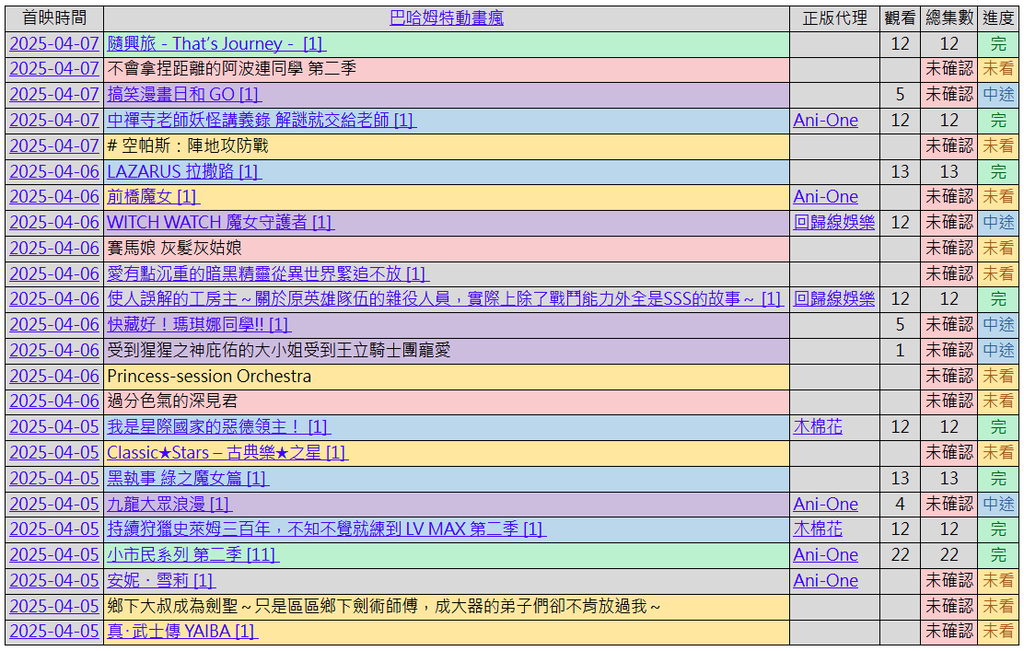Open the 巴哈姆特動畫瘋 header link
The image size is (1024, 651).
(446, 18)
